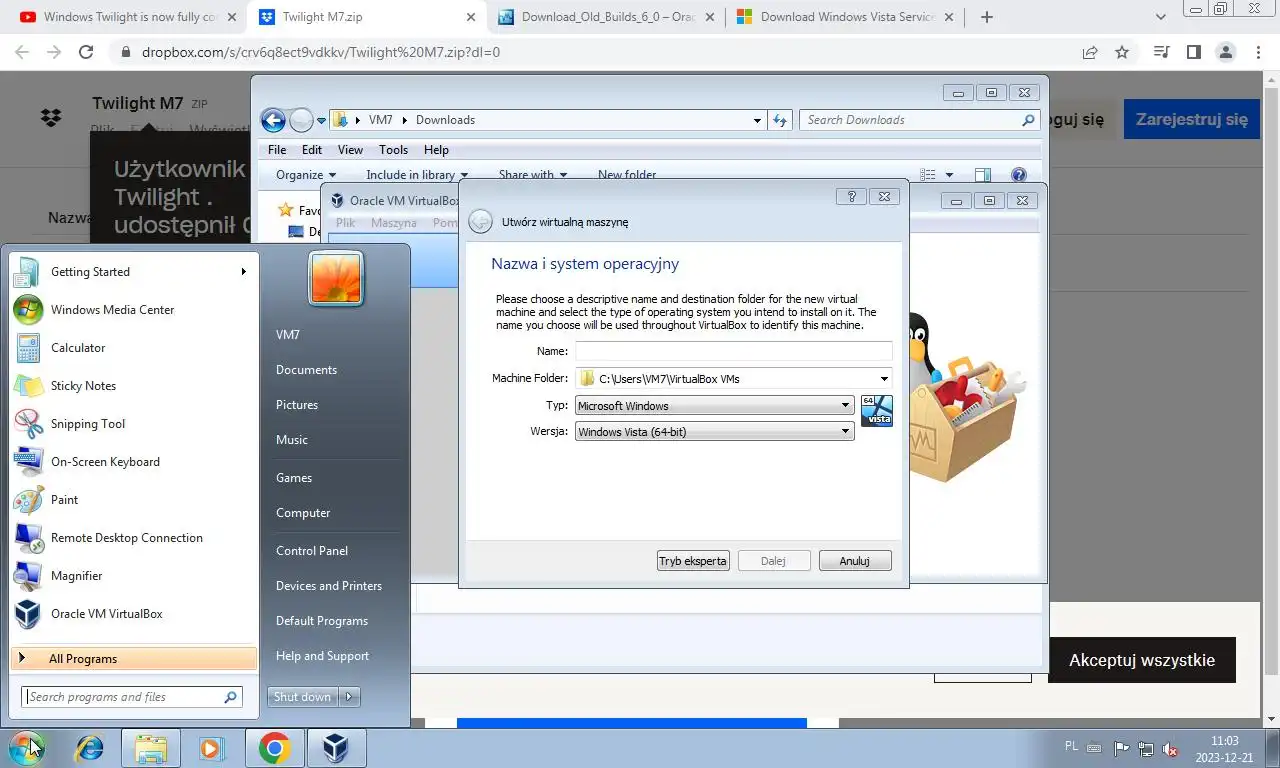This screenshot has height=768, width=1280.
Task: Click the back arrow in the VM wizard
Action: click(x=480, y=222)
